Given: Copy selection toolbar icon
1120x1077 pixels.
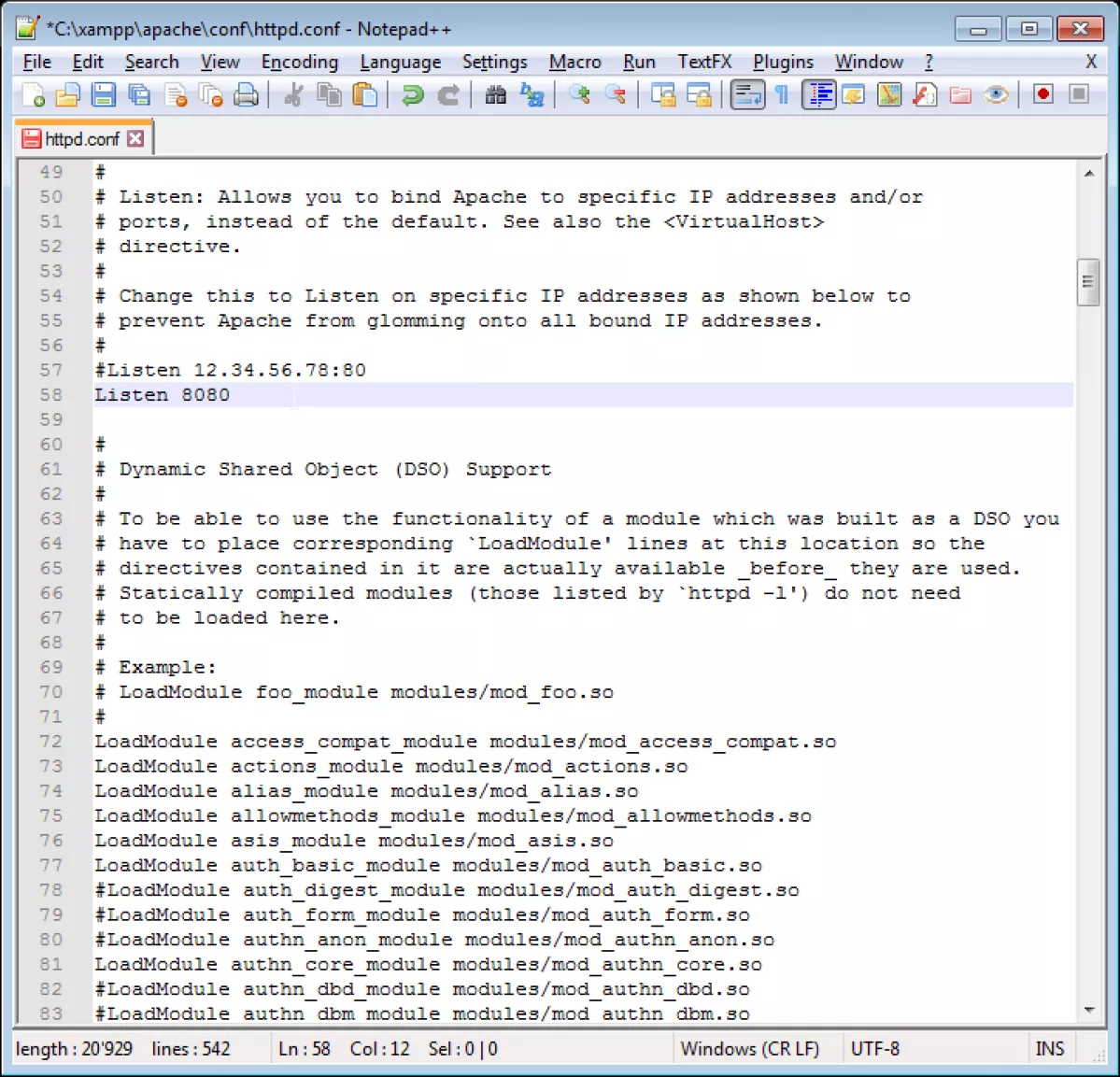Looking at the screenshot, I should click(x=330, y=95).
